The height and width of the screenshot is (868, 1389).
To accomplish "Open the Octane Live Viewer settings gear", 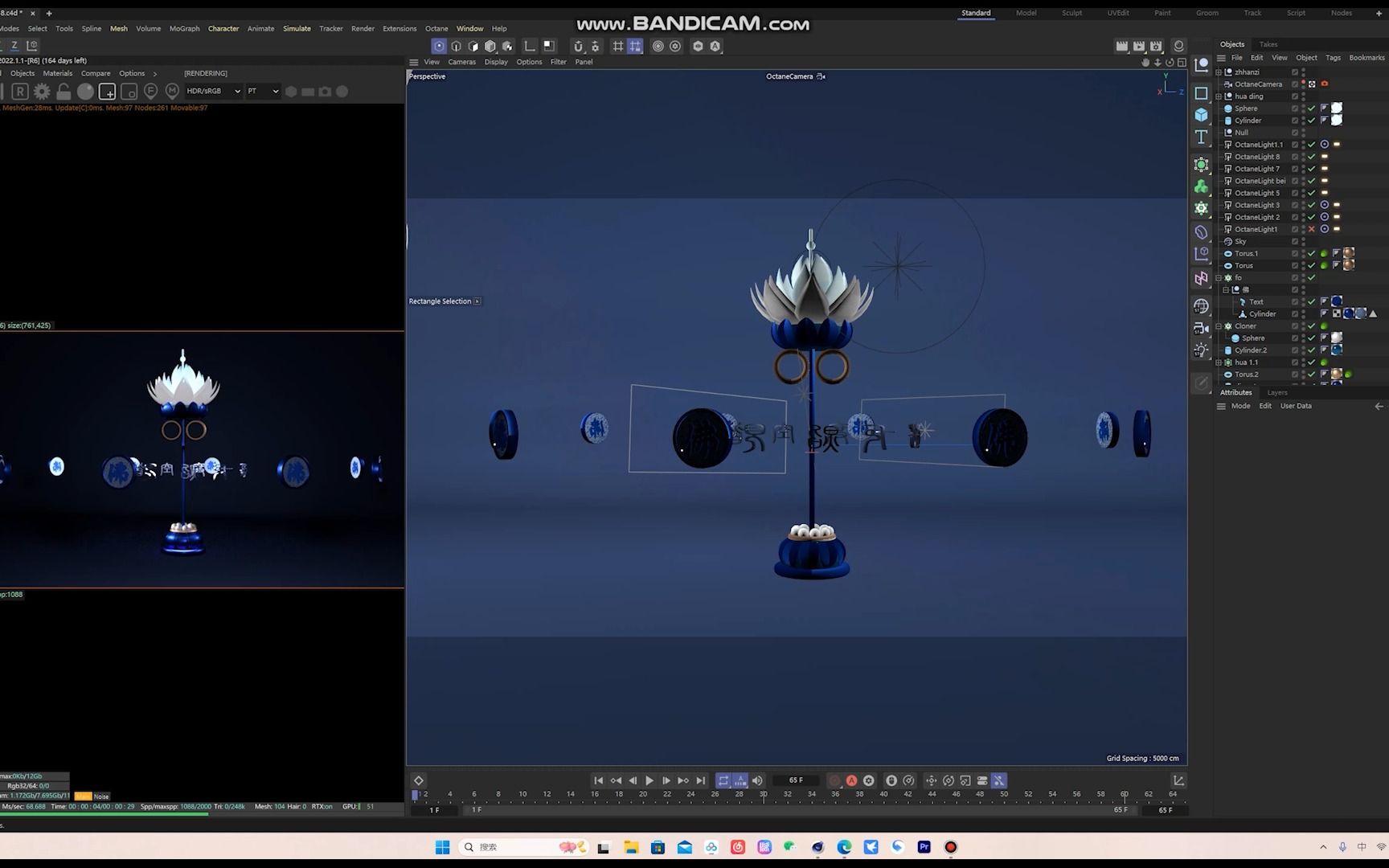I will 42,91.
